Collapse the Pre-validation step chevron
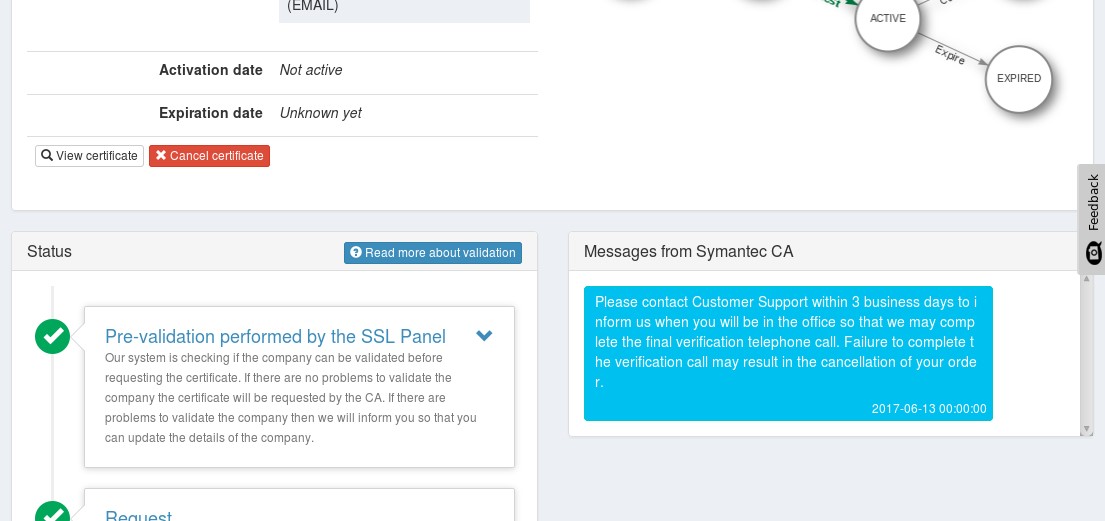 (x=484, y=336)
